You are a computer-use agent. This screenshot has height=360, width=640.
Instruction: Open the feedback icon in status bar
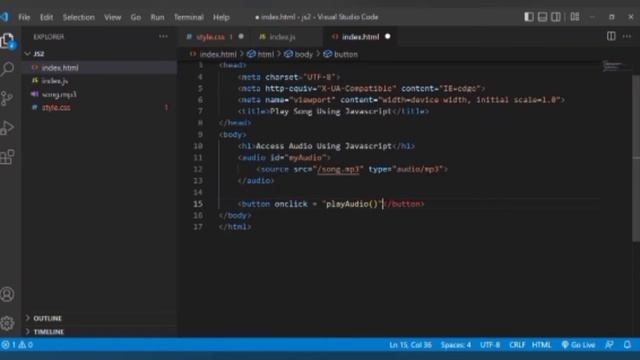point(609,345)
